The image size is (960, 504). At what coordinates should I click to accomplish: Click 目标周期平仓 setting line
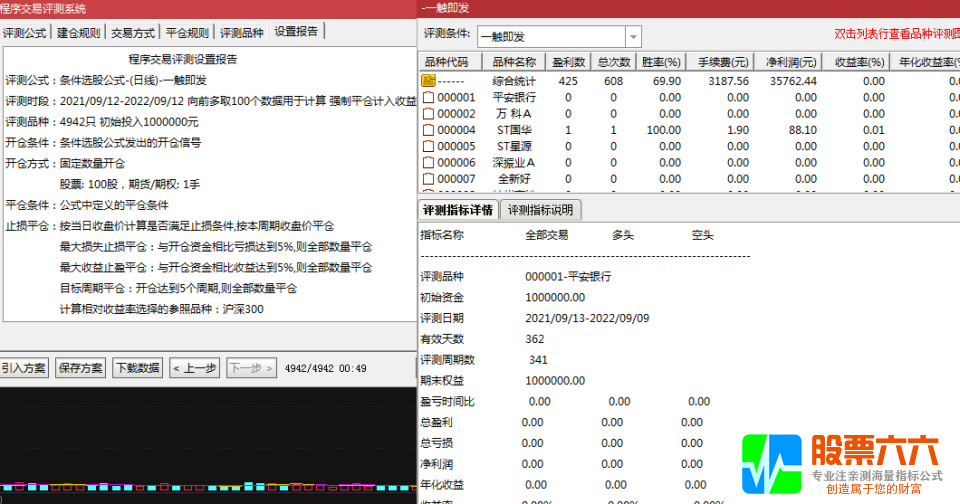point(178,288)
